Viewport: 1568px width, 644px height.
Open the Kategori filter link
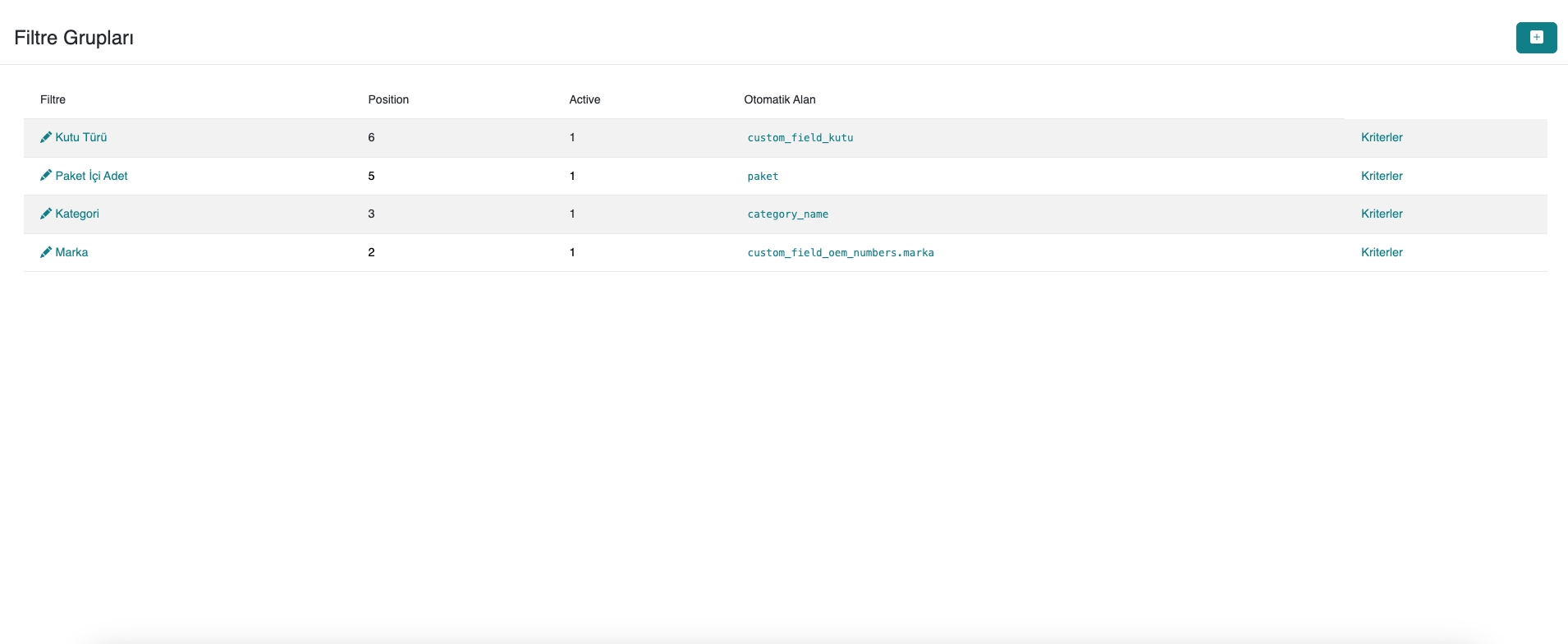(77, 214)
